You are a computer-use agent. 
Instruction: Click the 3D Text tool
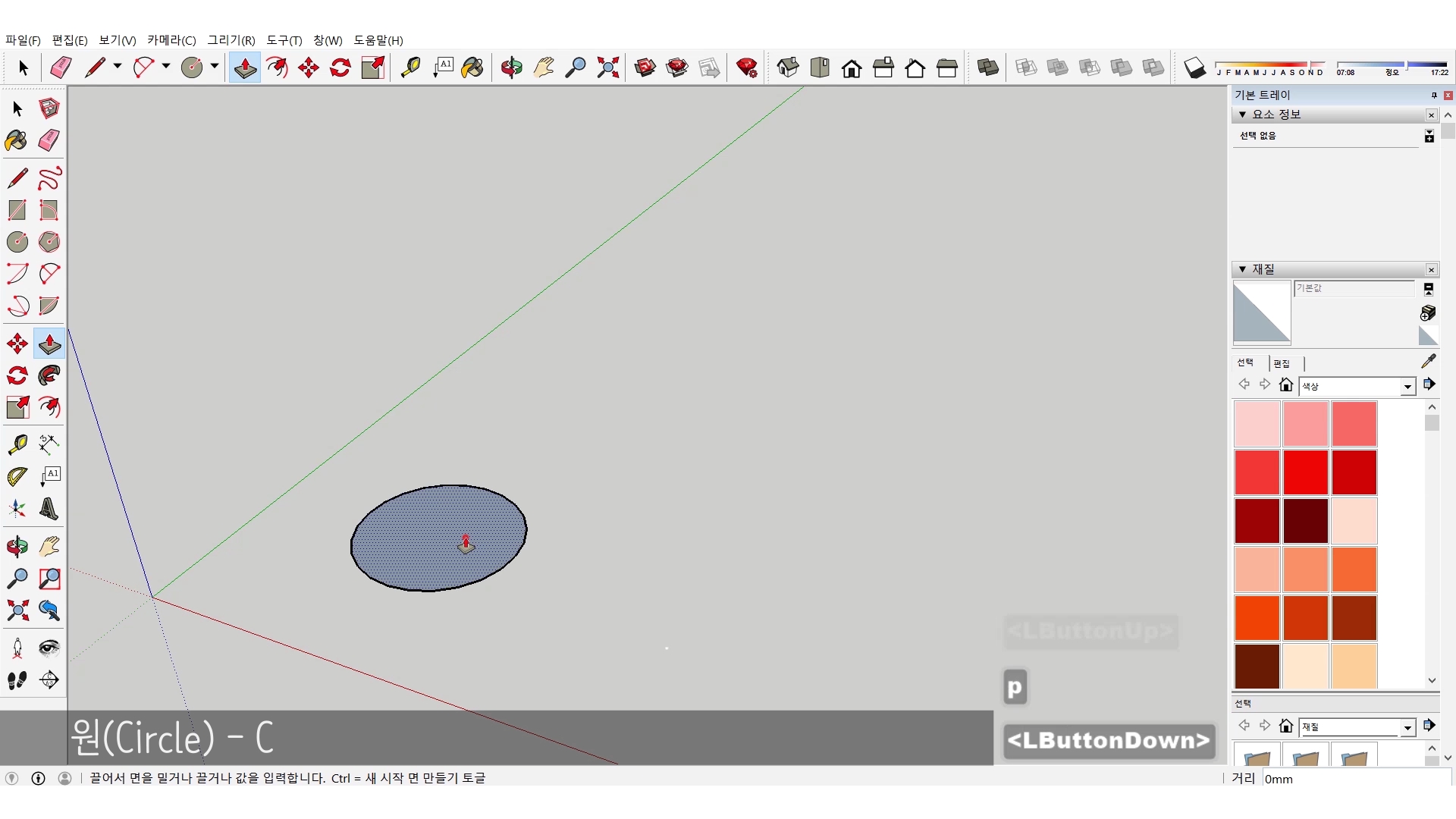pos(49,509)
